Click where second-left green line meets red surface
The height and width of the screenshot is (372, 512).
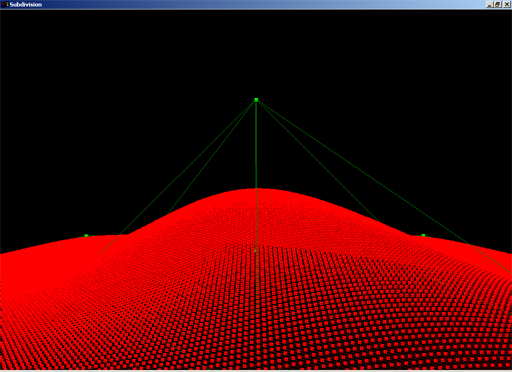167,214
